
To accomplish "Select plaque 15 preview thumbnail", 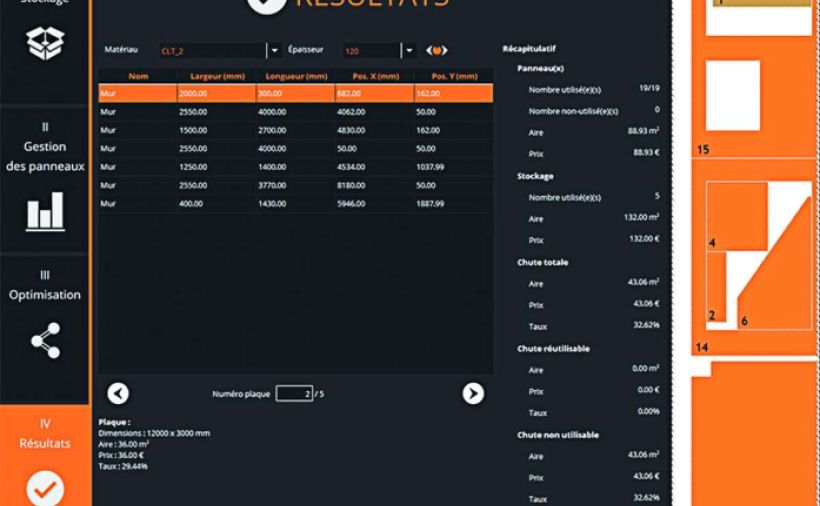I will click(733, 96).
